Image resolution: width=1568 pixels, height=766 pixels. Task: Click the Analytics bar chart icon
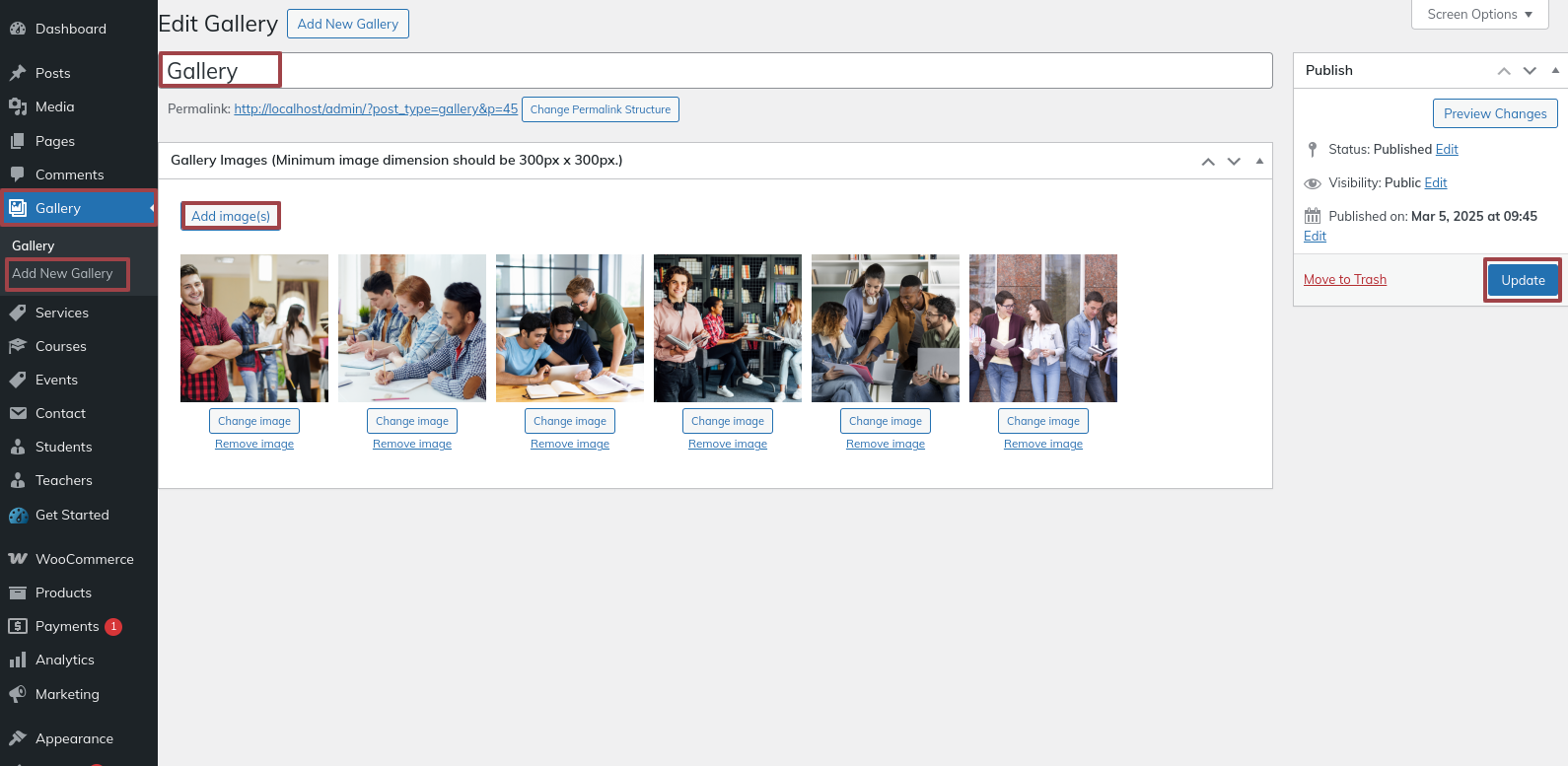point(18,660)
